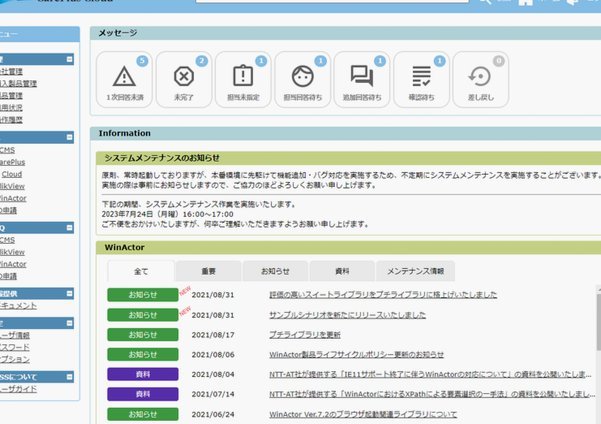Open ドキュメント in the sidebar
The height and width of the screenshot is (424, 601).
pos(18,306)
